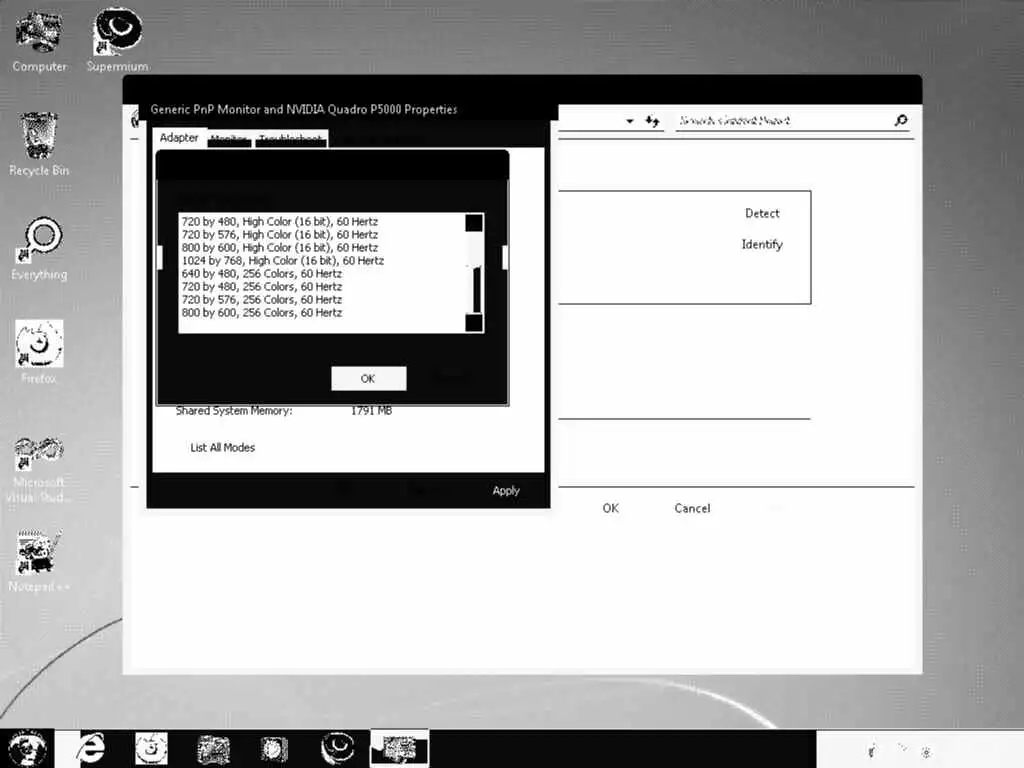This screenshot has width=1024, height=768.
Task: Launch the Firefox desktop shortcut
Action: [39, 352]
